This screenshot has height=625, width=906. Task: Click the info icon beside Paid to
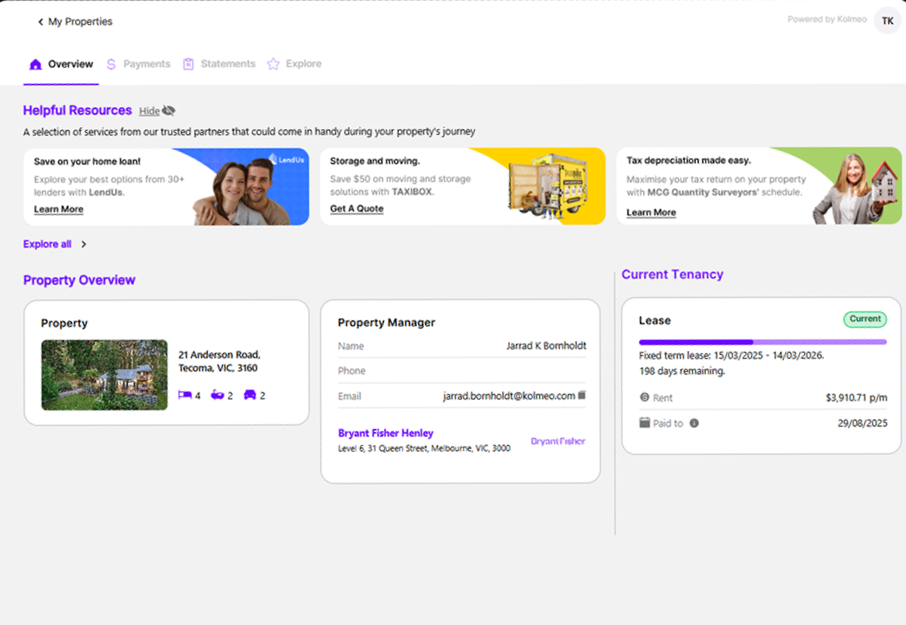pos(694,423)
